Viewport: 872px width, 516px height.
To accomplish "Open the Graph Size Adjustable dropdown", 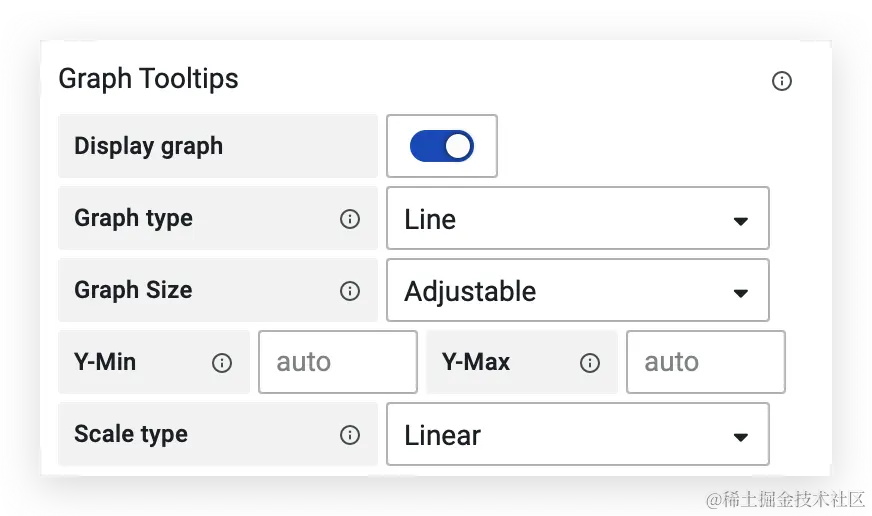I will click(578, 290).
